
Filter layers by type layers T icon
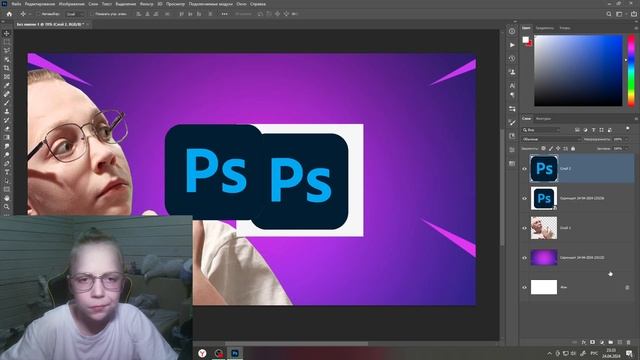click(593, 130)
